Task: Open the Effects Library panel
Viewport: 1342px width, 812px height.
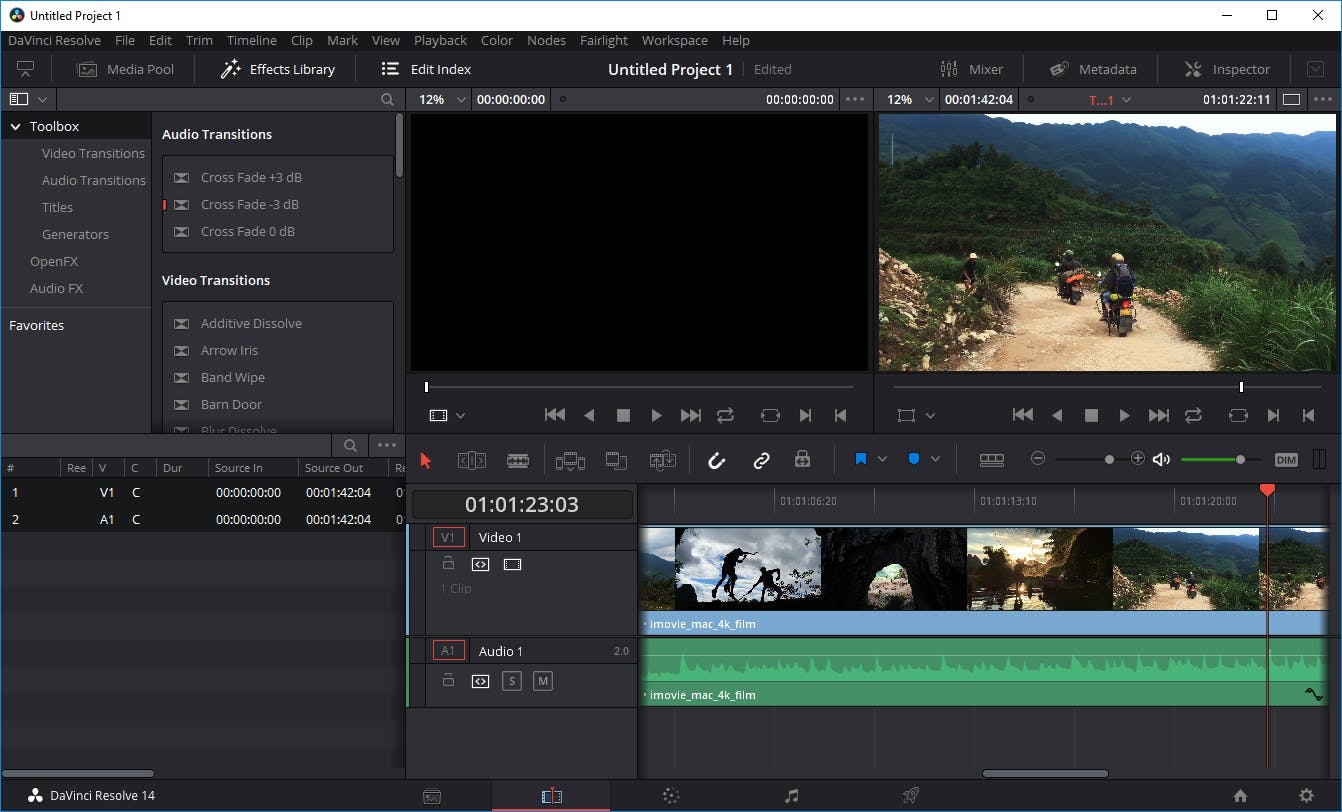Action: coord(278,69)
